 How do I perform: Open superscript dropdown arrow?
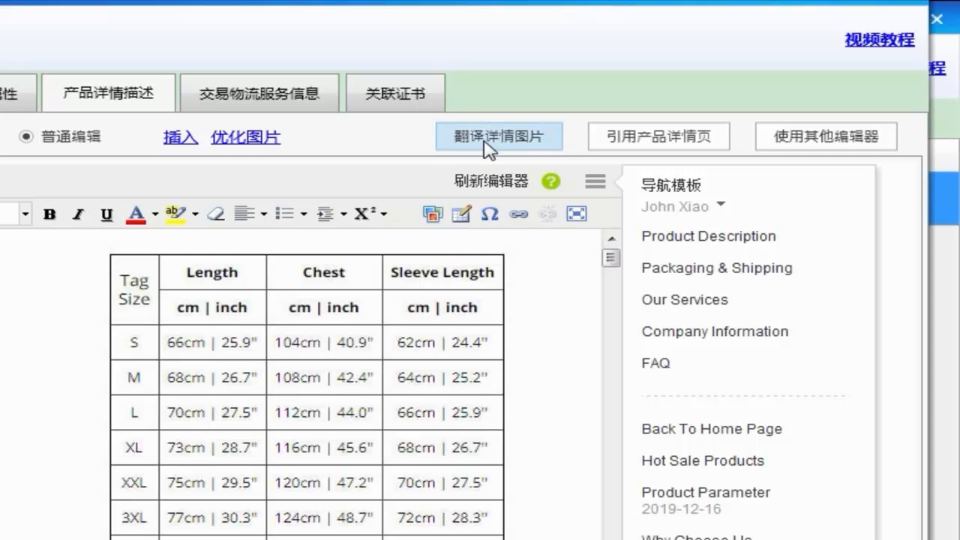coord(384,214)
